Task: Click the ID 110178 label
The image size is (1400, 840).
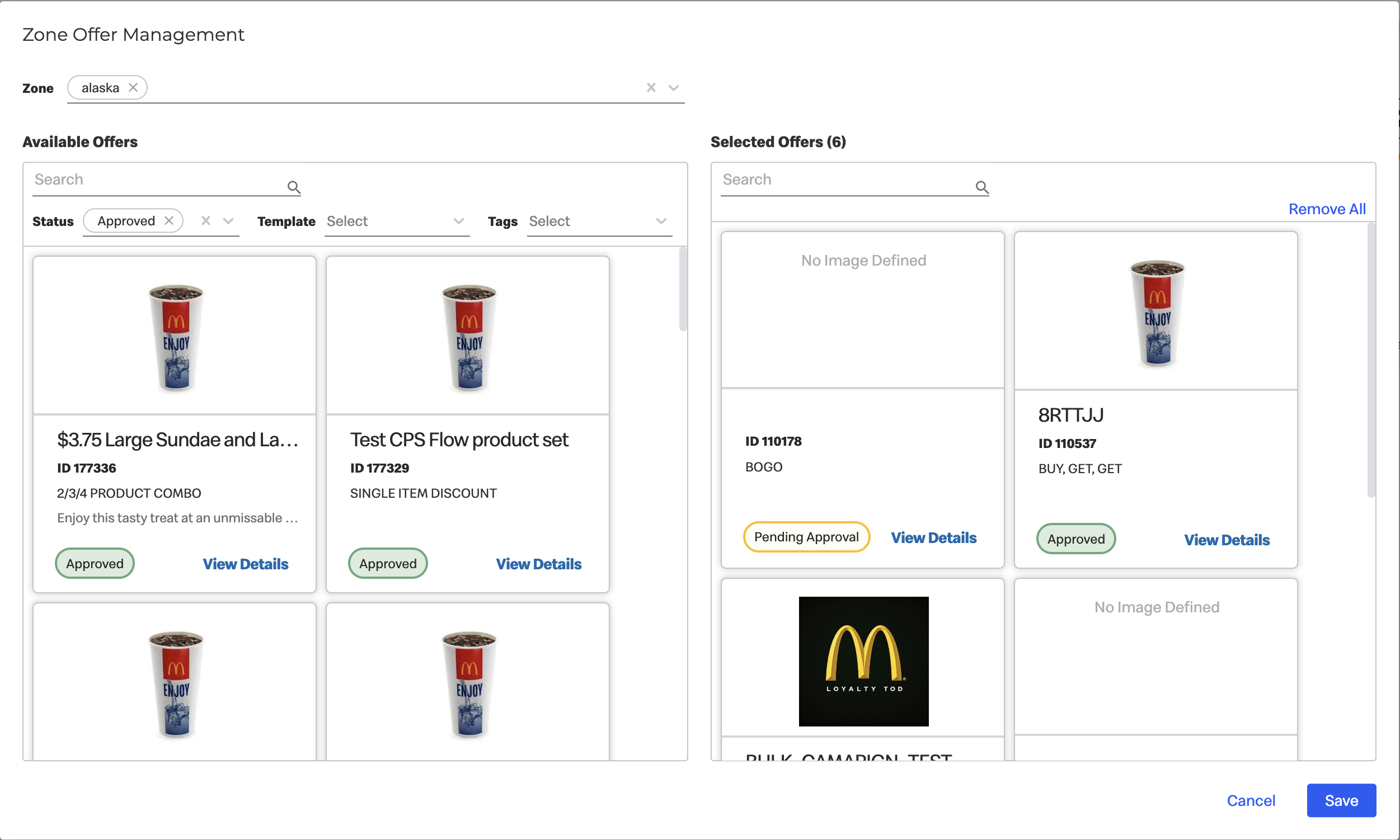Action: click(773, 441)
